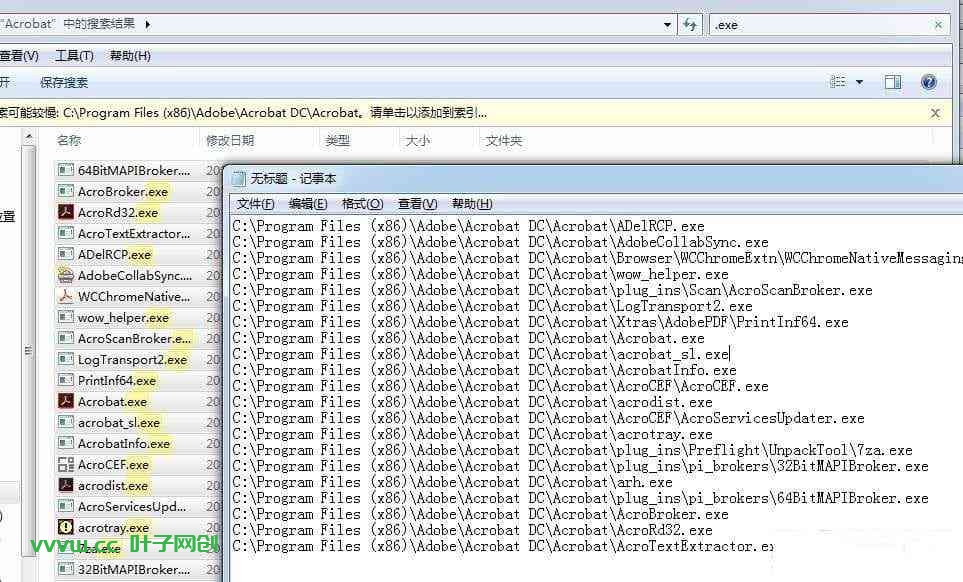Click Notepad line ending with AcroScanBroker.exe

point(552,290)
